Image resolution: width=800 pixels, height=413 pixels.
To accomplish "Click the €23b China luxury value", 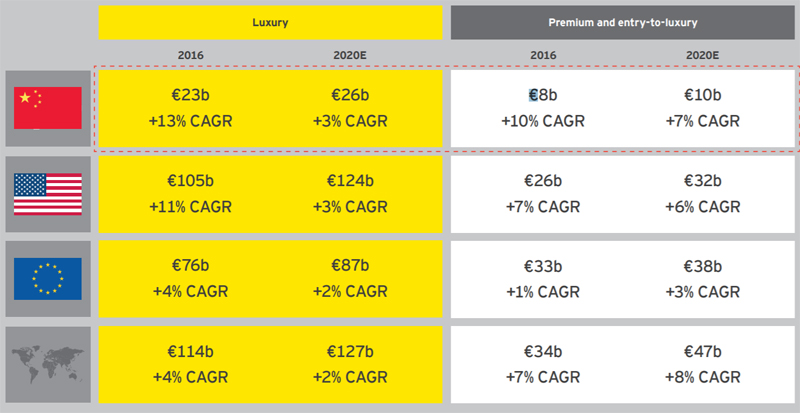I will (191, 96).
